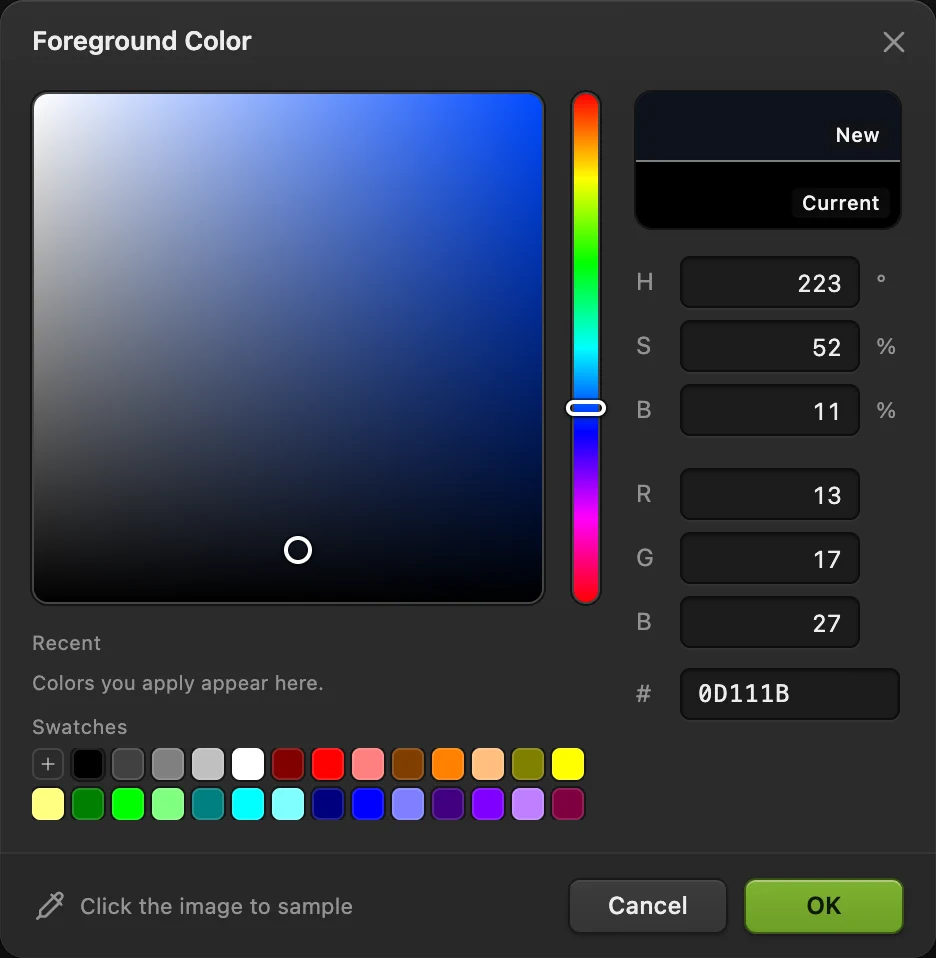Viewport: 936px width, 958px height.
Task: Click the hue slider handle
Action: click(x=586, y=408)
